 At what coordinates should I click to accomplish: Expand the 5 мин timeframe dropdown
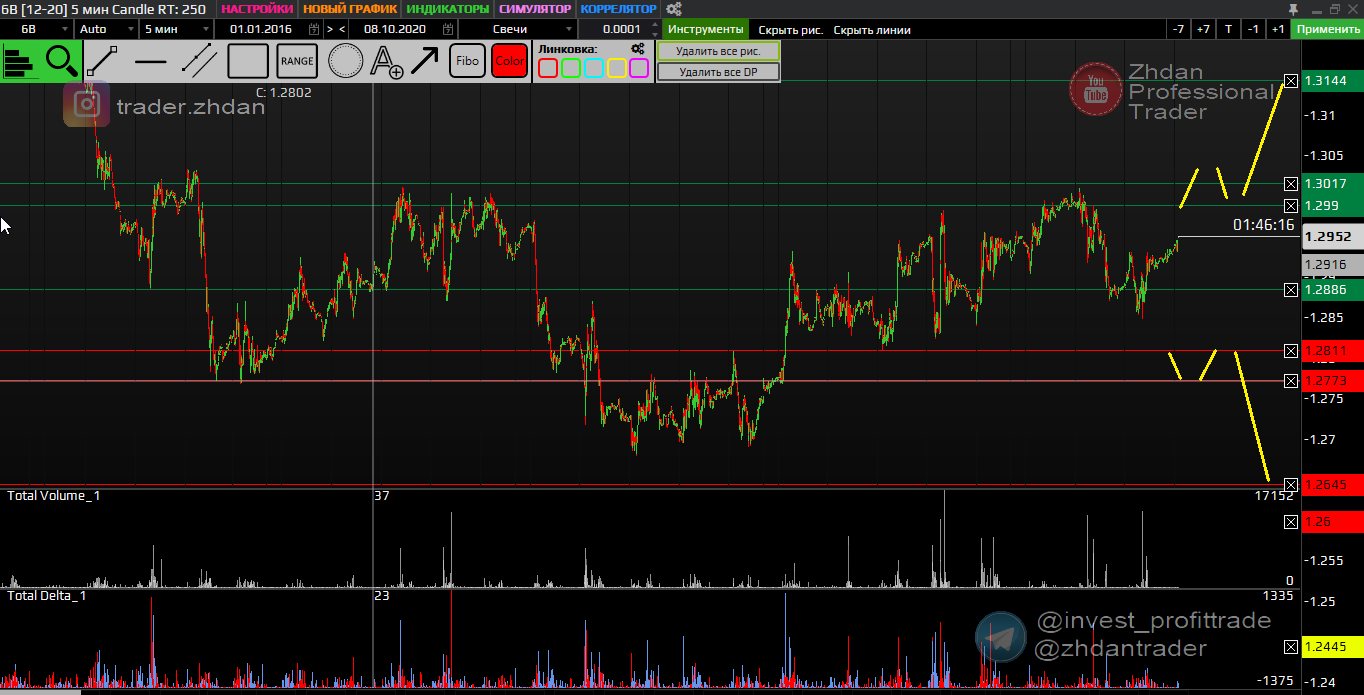[175, 29]
